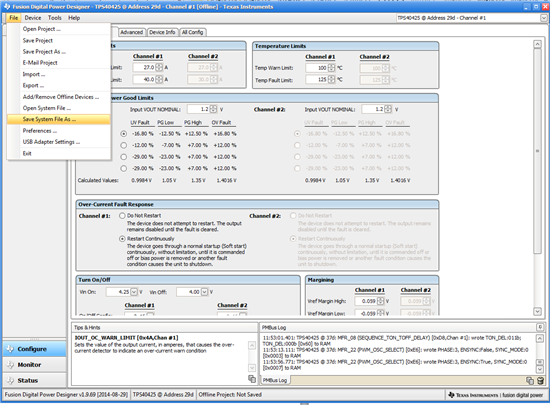
Task: Open the Device menu
Action: click(x=33, y=18)
